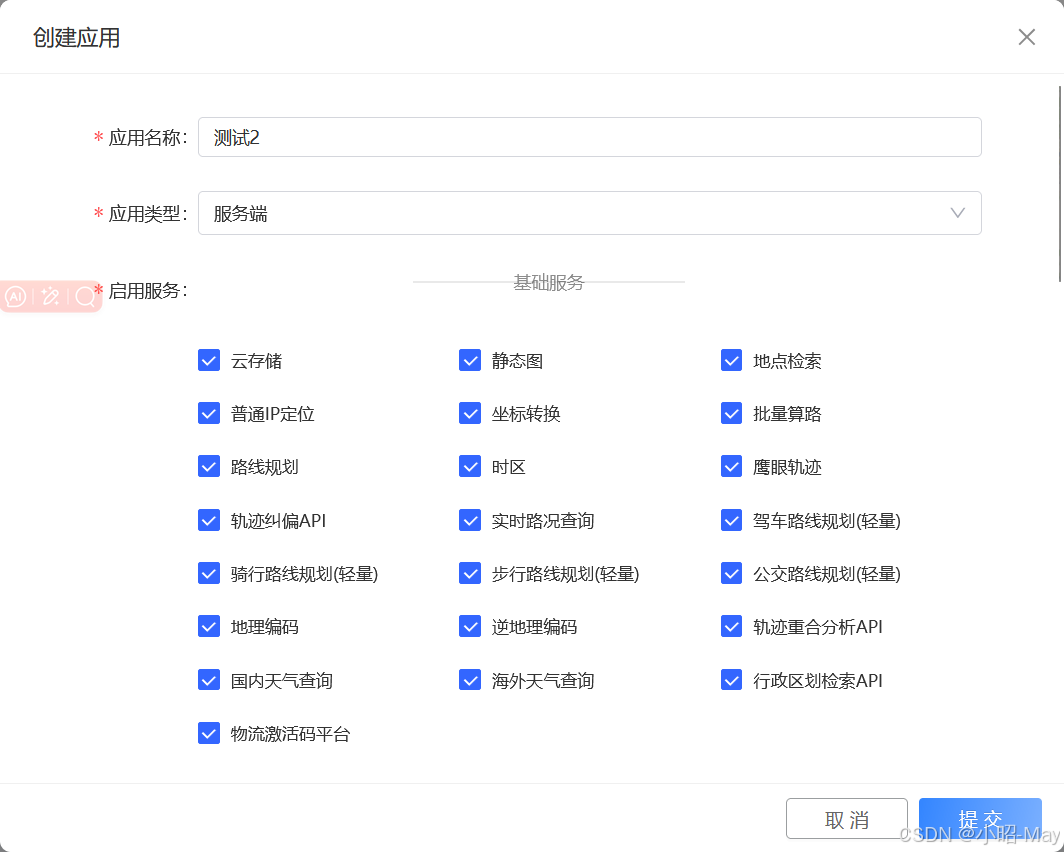Screen dimensions: 1064x852
Task: Uncheck the 静态图 checkbox
Action: pos(470,360)
